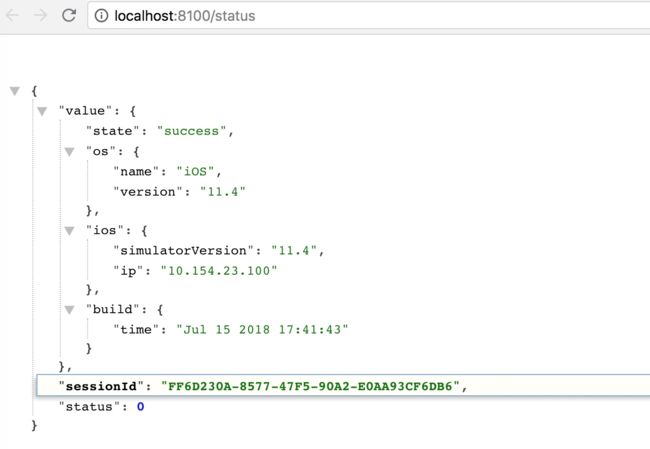Click the "11.4" version value

pyautogui.click(x=223, y=192)
